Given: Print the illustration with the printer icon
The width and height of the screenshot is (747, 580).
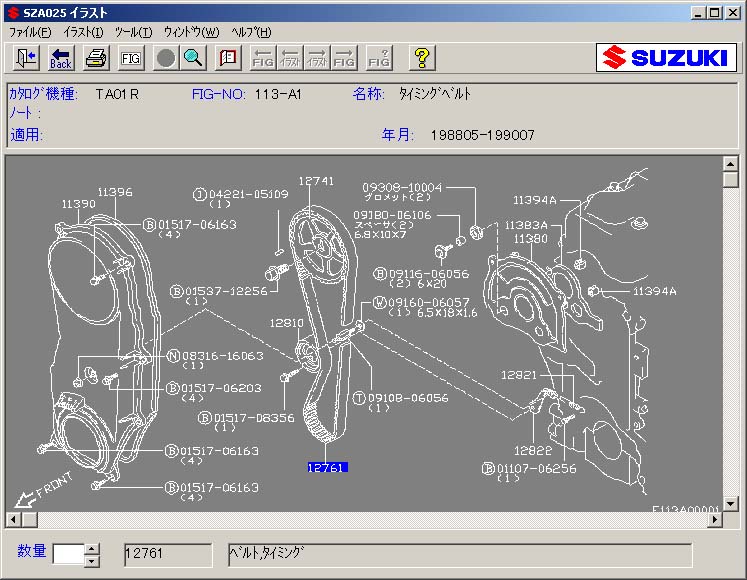Looking at the screenshot, I should click(x=96, y=58).
